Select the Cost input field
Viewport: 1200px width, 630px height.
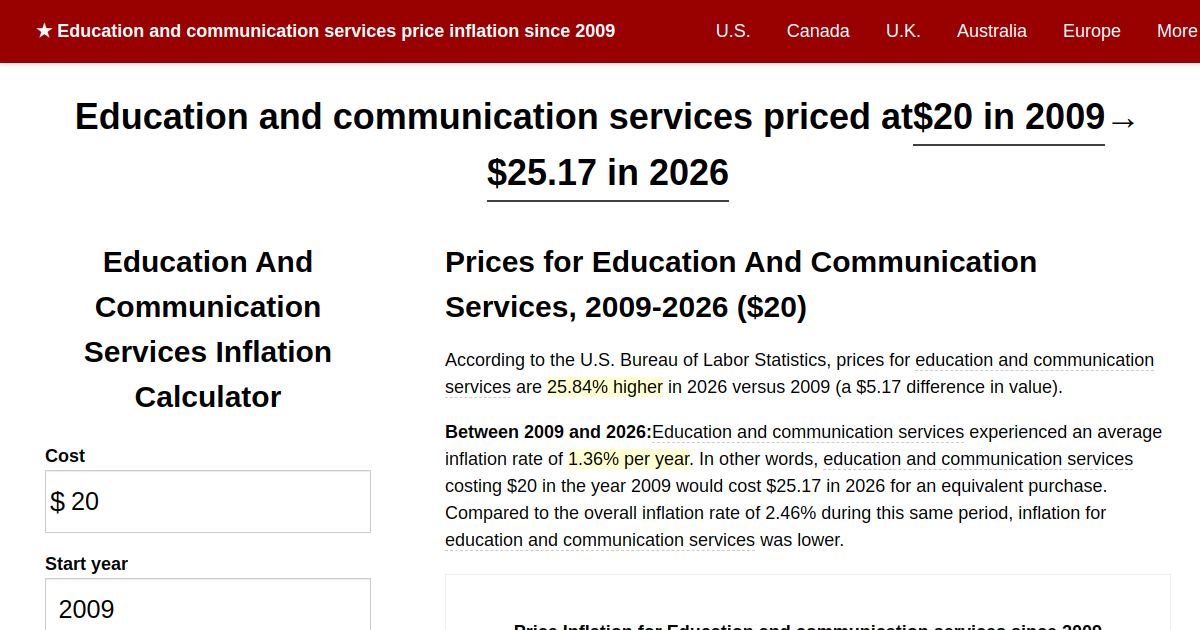point(207,501)
